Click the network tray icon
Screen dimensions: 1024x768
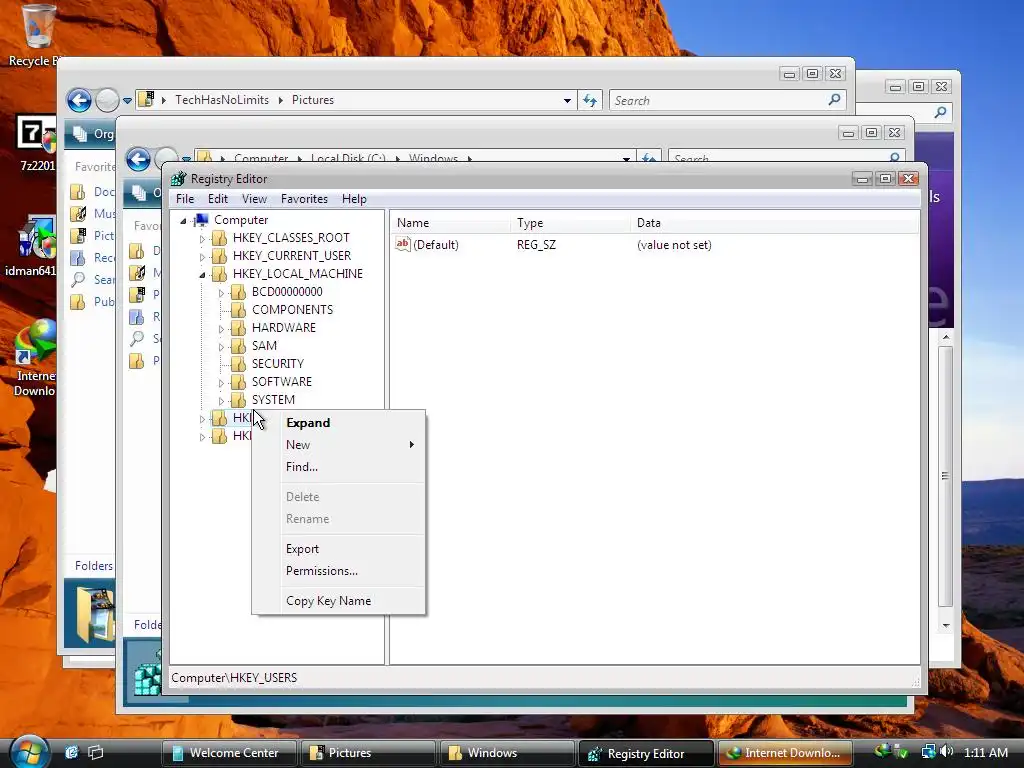tap(928, 752)
